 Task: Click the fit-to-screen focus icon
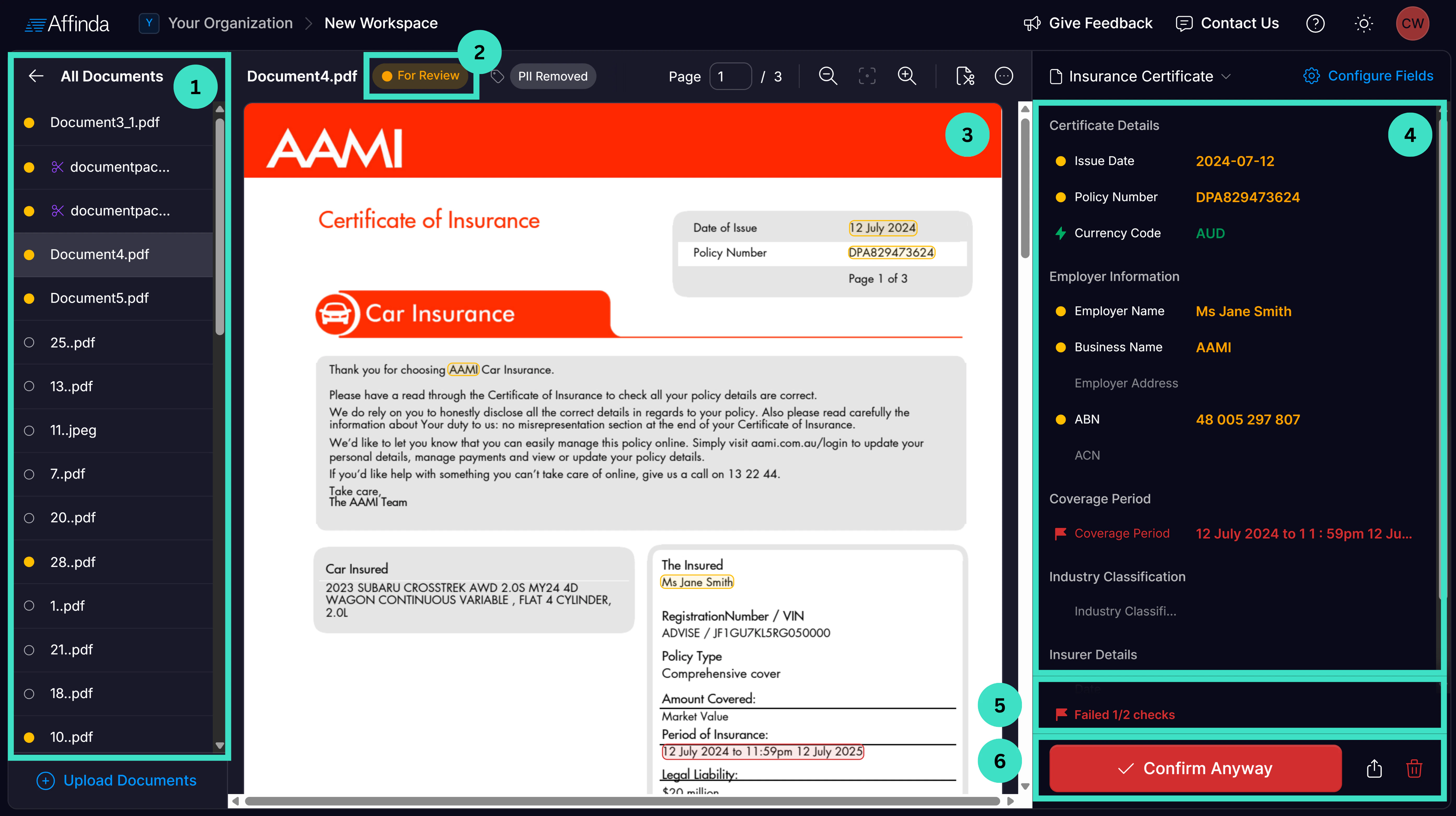pos(867,76)
